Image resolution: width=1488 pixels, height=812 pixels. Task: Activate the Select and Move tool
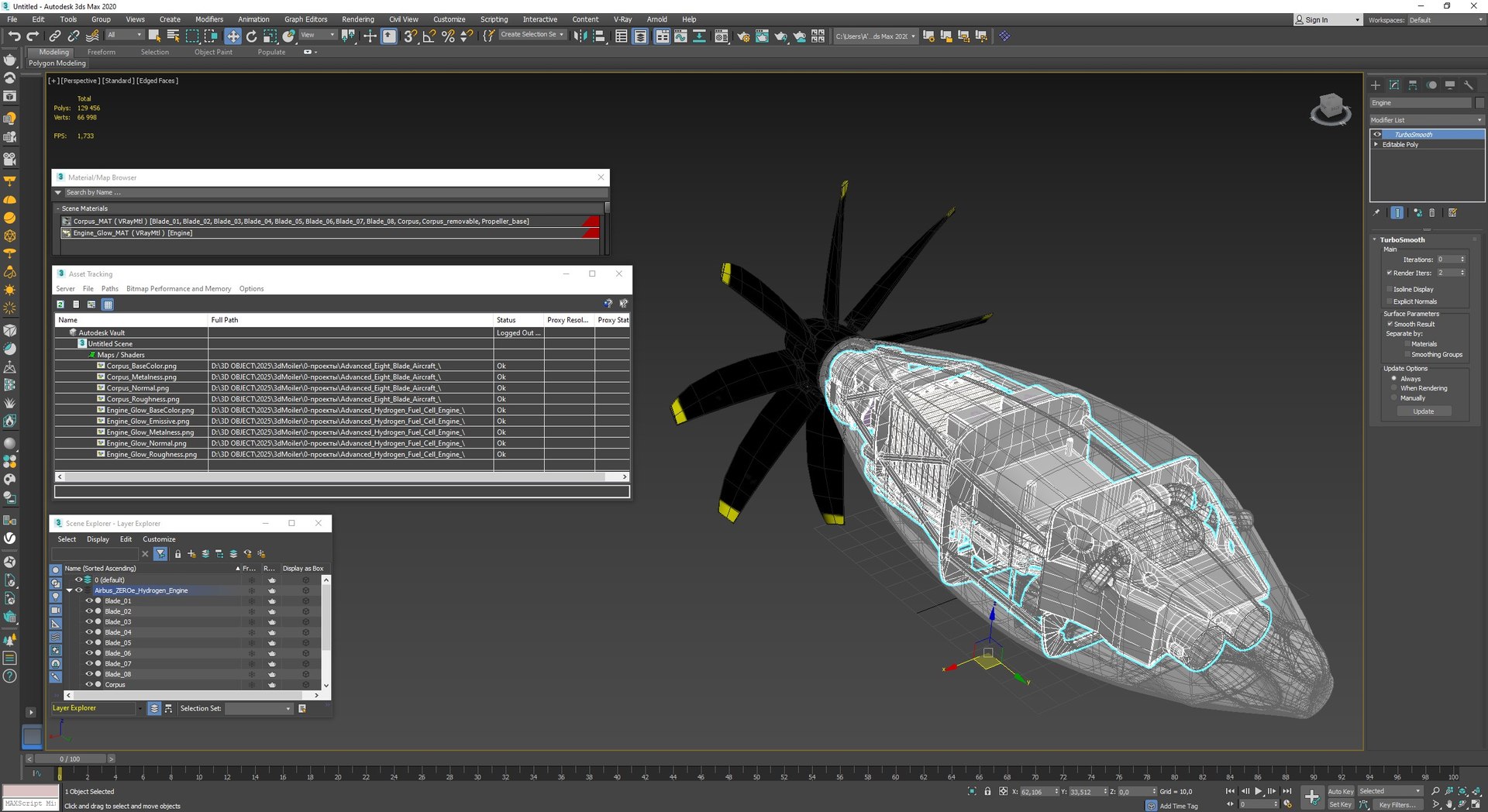pos(232,36)
